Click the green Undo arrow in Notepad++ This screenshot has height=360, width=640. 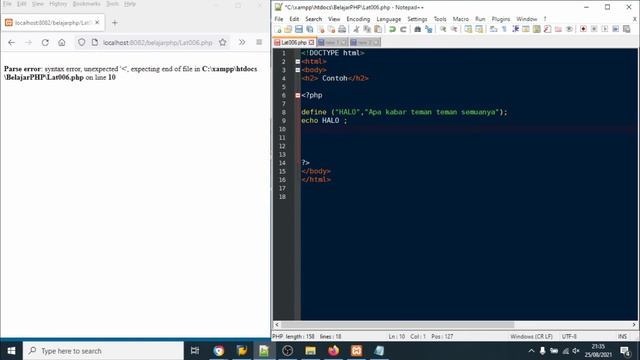(392, 29)
